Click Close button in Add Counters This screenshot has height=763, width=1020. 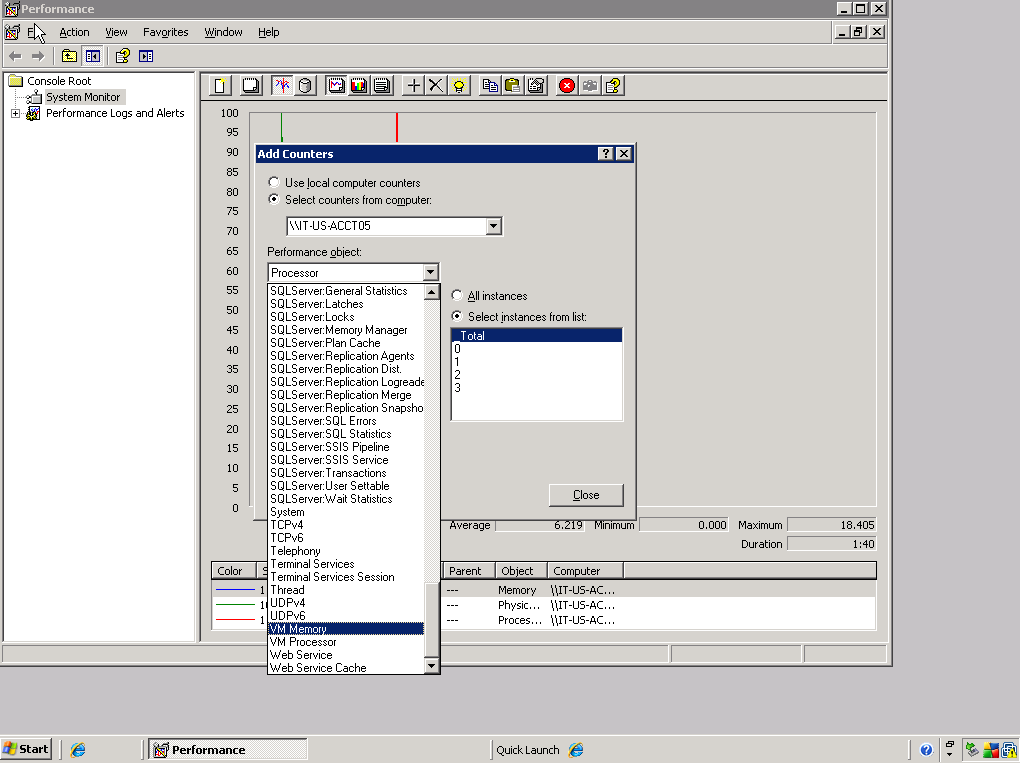[x=586, y=495]
